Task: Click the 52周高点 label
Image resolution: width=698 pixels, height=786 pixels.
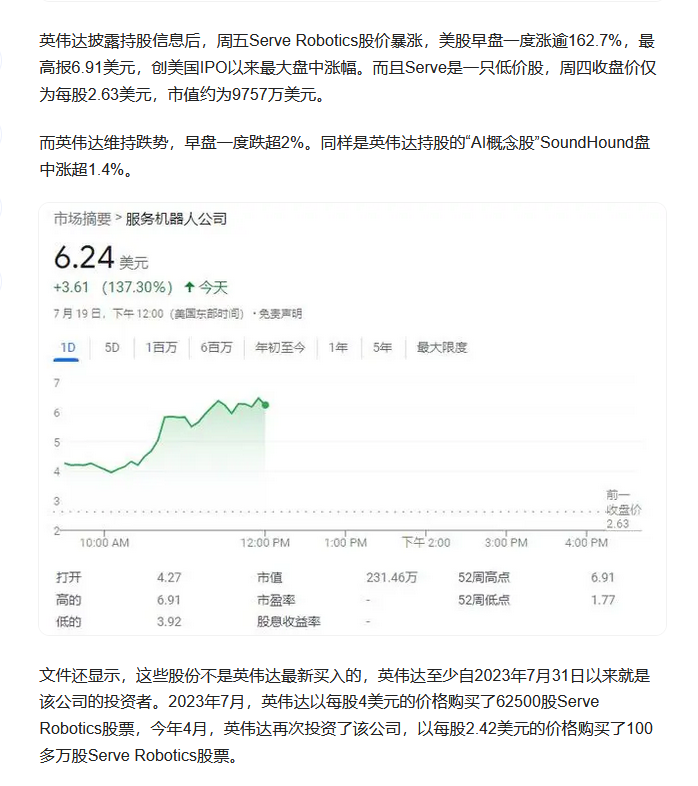Action: 483,577
